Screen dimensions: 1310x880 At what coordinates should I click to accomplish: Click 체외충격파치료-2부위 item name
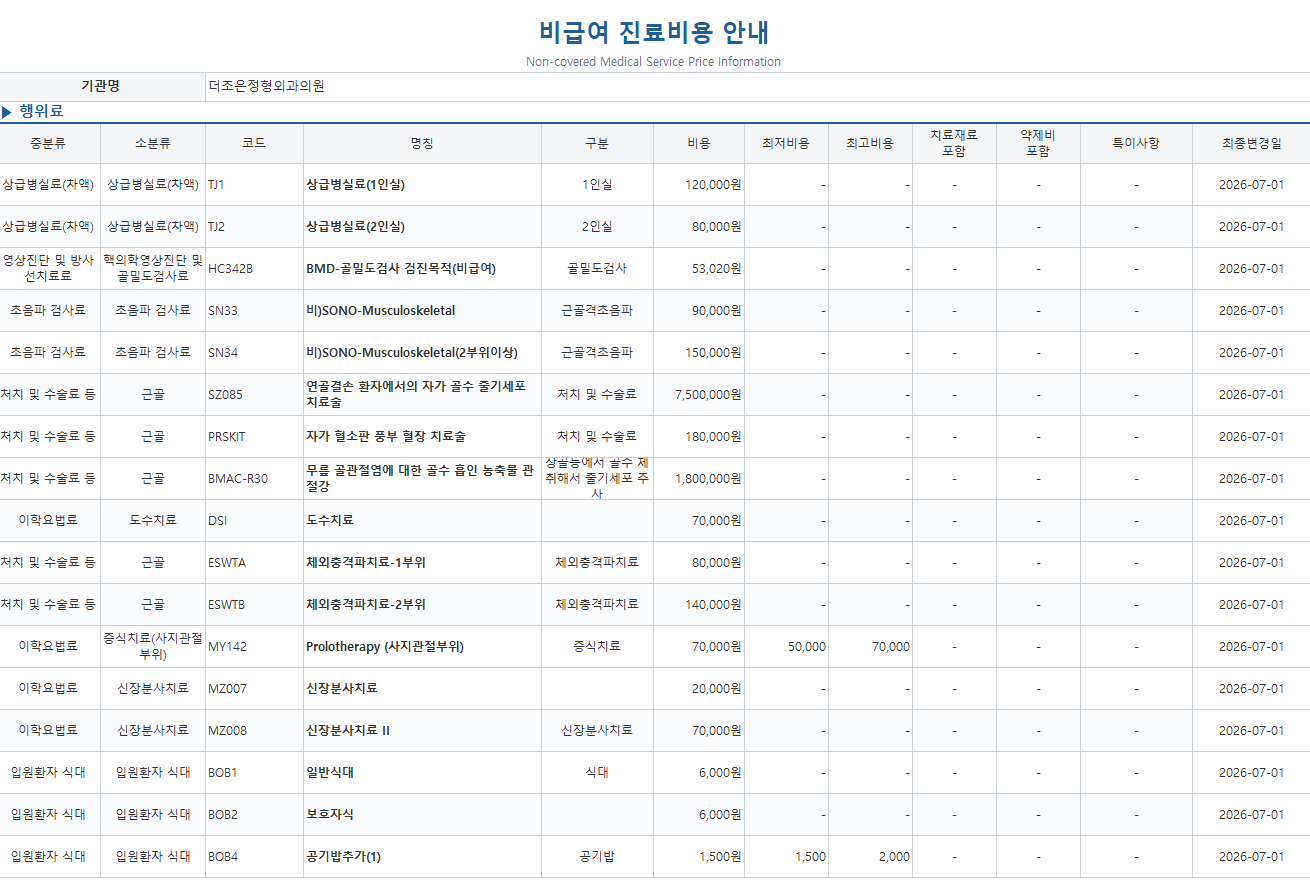coord(366,605)
